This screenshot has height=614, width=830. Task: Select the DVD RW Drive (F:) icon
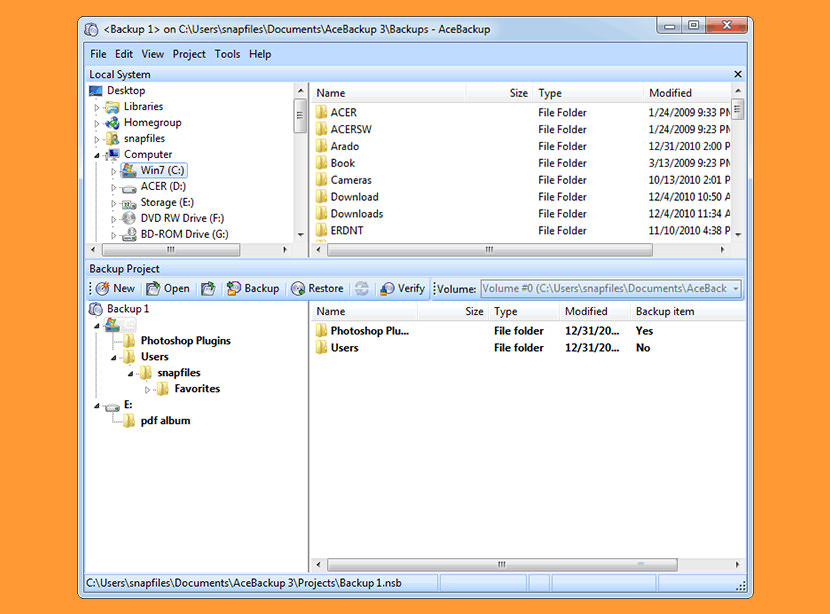tap(130, 218)
